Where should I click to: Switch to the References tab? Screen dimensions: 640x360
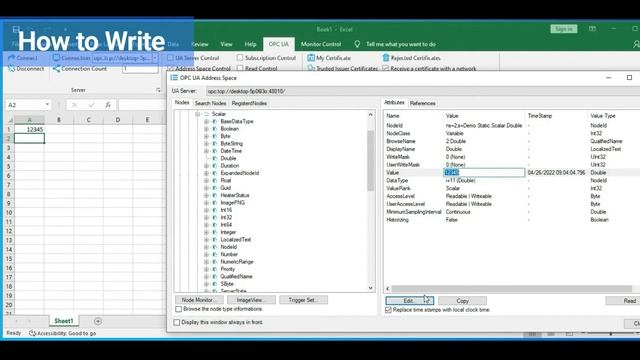(x=422, y=103)
